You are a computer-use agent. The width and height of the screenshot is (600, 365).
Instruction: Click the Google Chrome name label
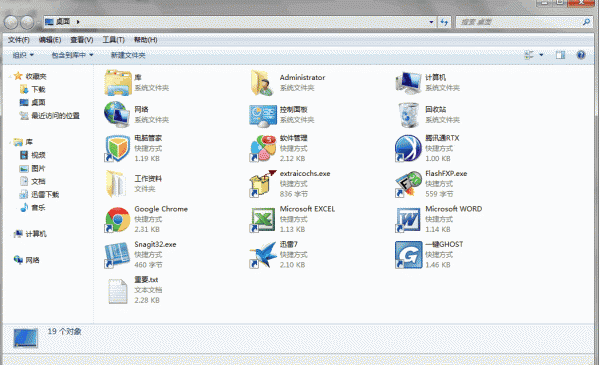pos(161,209)
